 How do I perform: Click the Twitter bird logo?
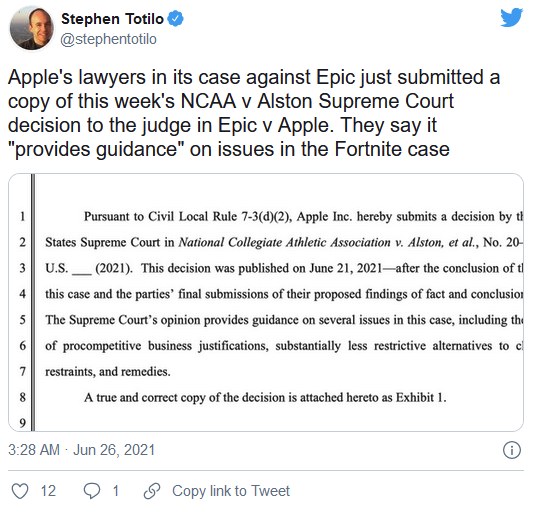point(511,17)
